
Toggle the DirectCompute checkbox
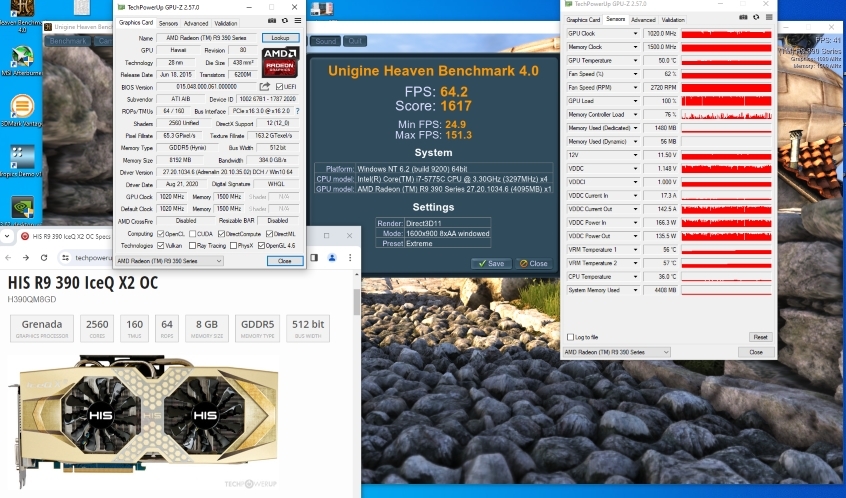(221, 234)
